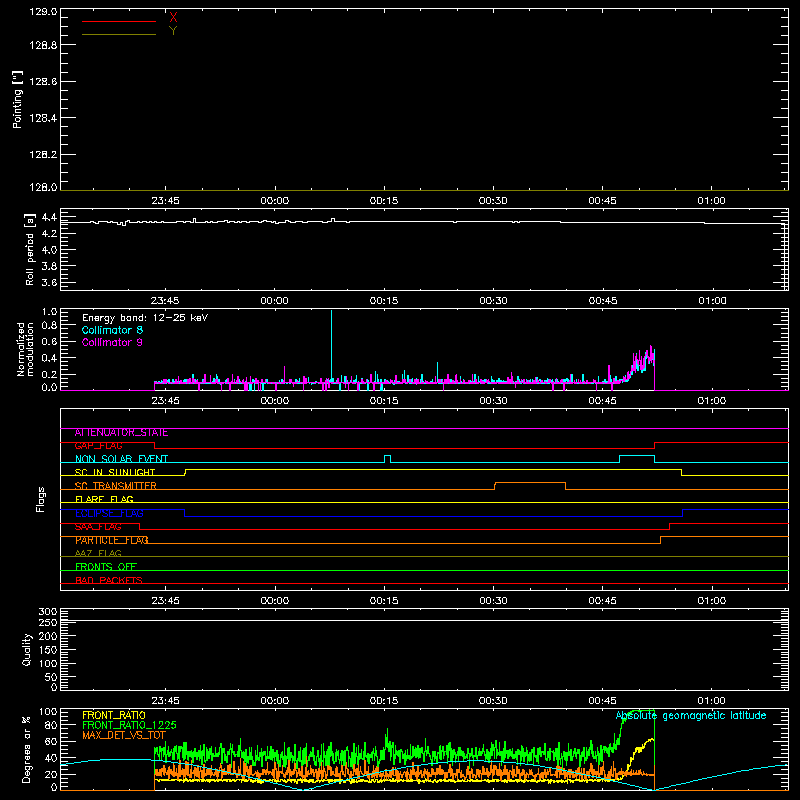
Task: Click the 128.2 tick label on Pointing axis
Action: click(x=43, y=155)
